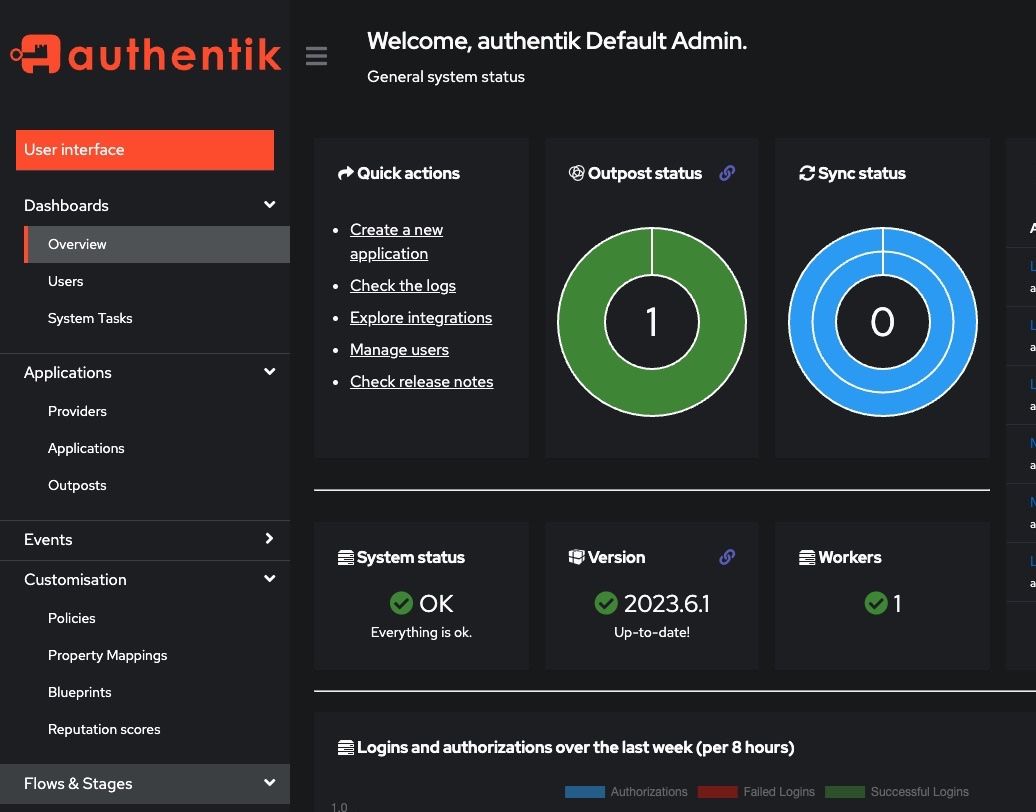
Task: Click the Outpost status zammad icon
Action: click(576, 173)
